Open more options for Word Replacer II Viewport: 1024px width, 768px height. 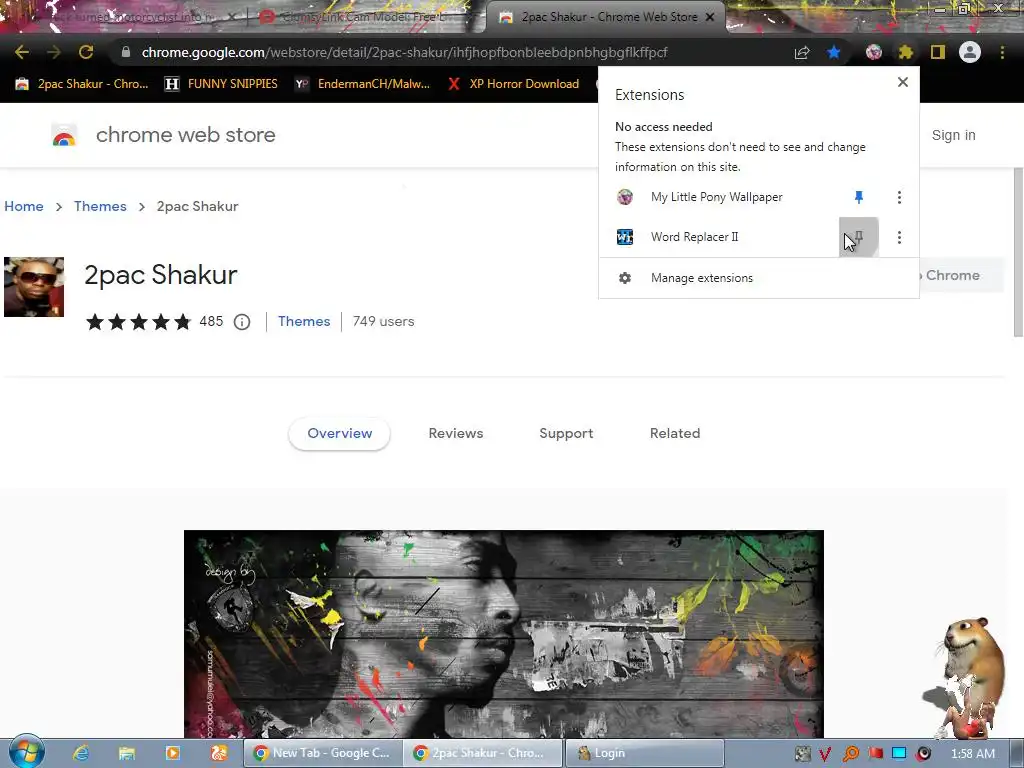pos(899,237)
